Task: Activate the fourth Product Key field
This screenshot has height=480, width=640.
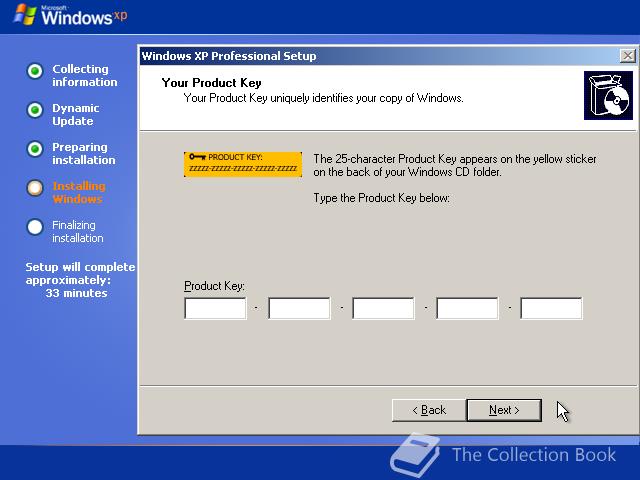Action: click(x=467, y=308)
